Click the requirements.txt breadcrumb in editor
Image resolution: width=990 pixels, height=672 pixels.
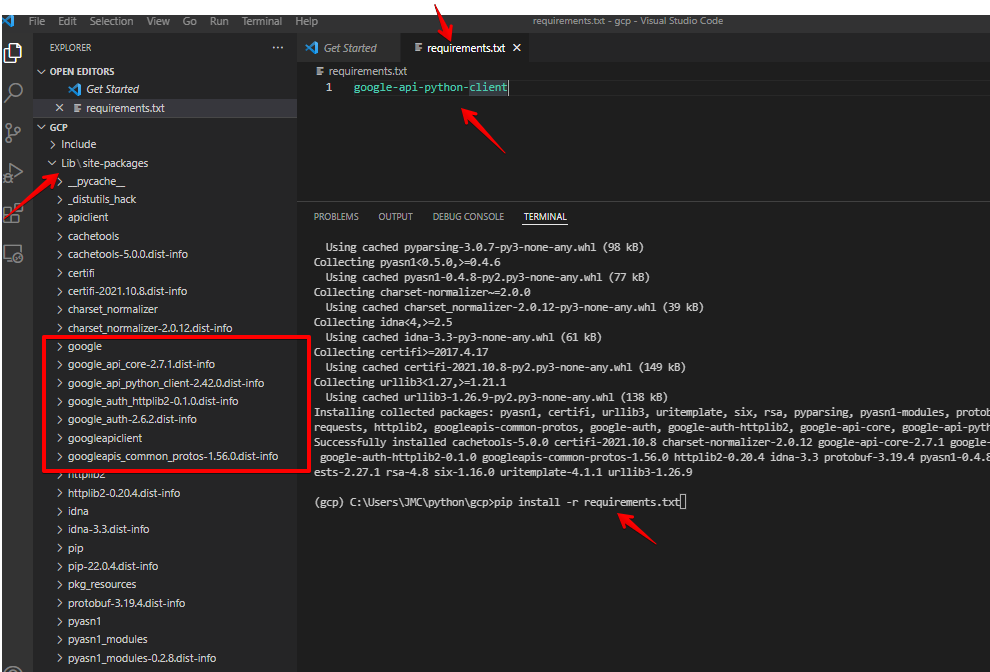coord(362,71)
